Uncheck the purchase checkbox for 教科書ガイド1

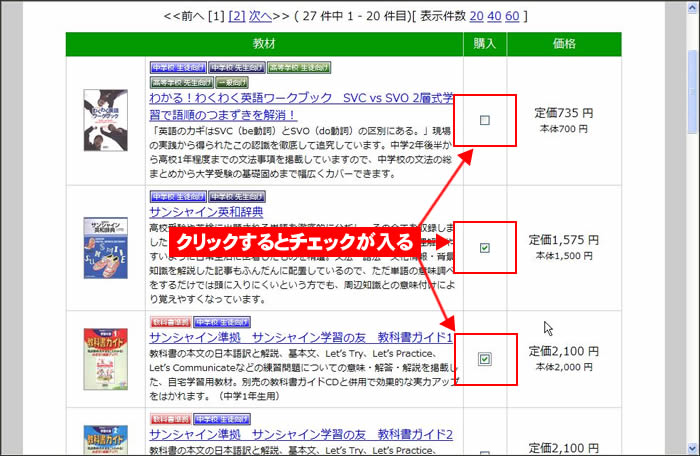[x=484, y=359]
